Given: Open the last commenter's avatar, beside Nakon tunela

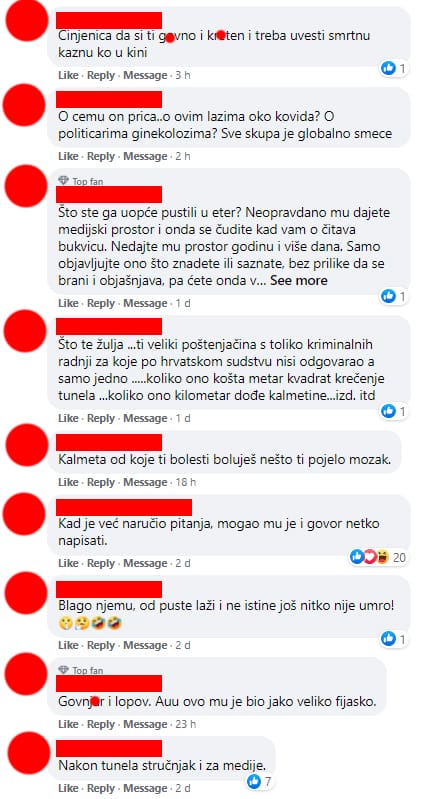Looking at the screenshot, I should click(x=29, y=753).
